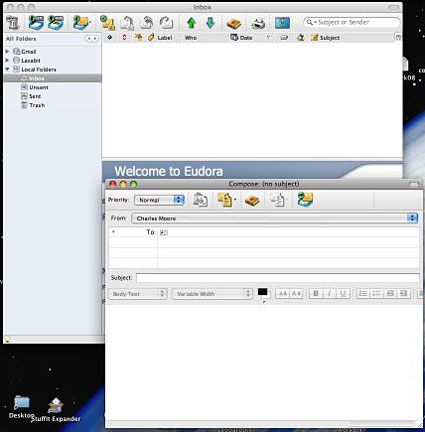Toggle Italic formatting in compose window
This screenshot has height=432, width=425.
tap(329, 293)
